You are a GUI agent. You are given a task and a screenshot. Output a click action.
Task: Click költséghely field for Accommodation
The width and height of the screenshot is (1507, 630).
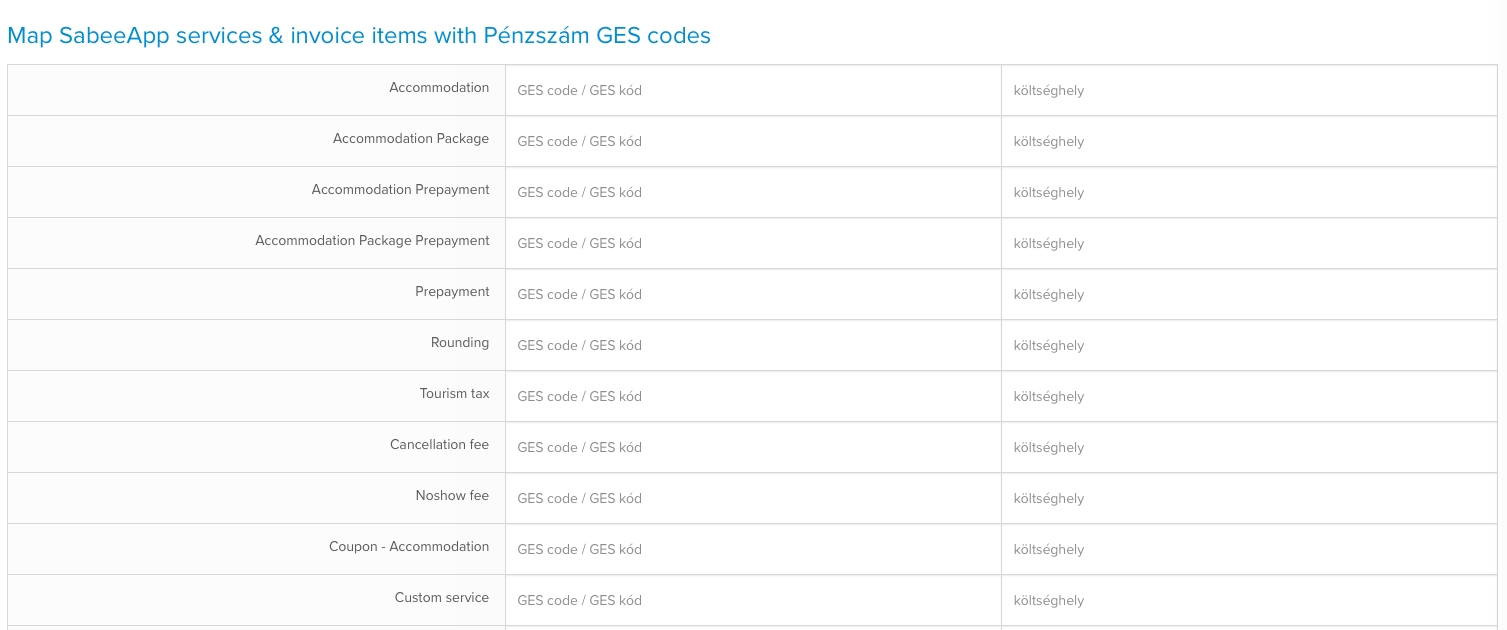[1250, 91]
